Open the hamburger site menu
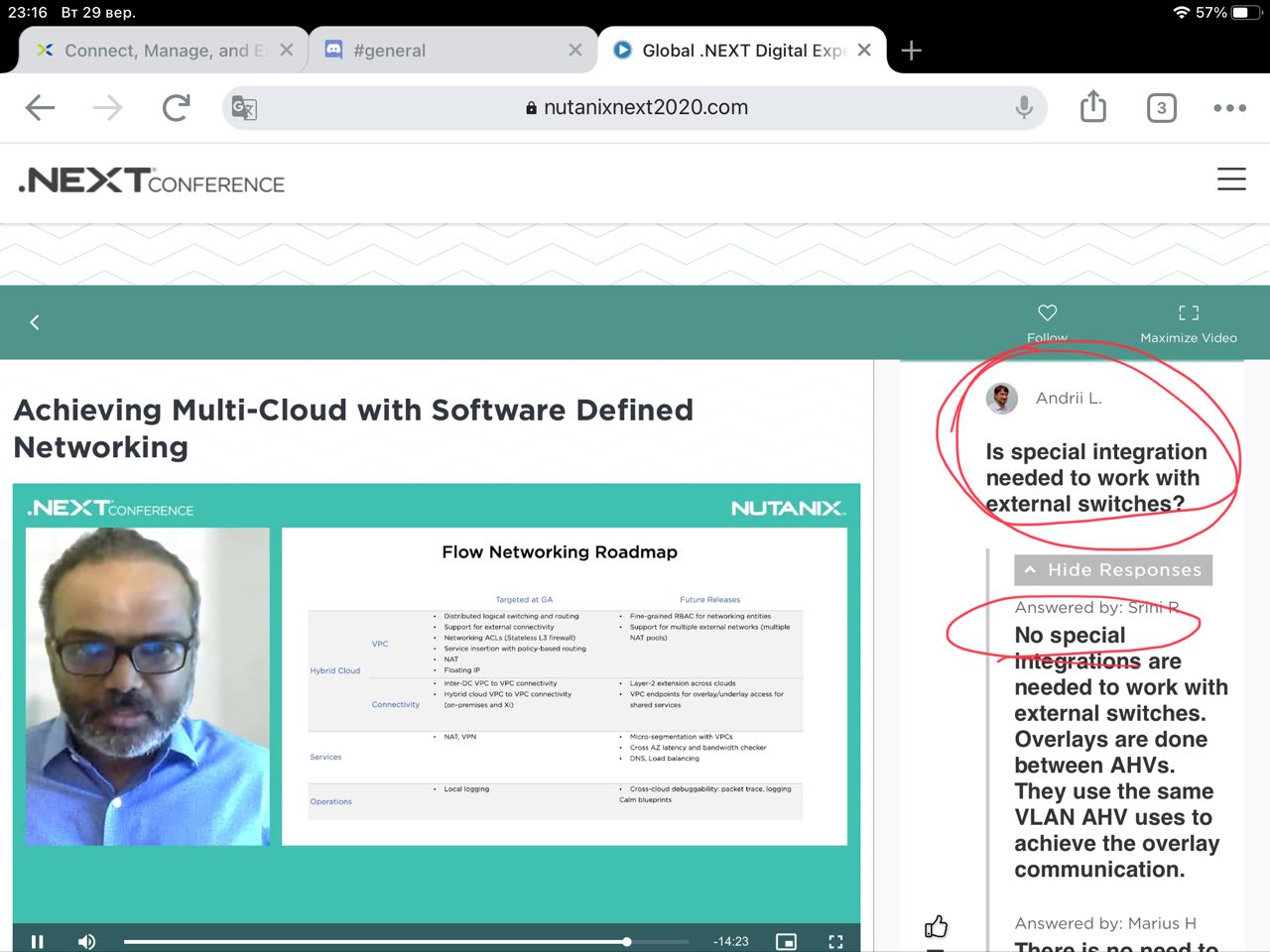1270x952 pixels. click(1231, 178)
